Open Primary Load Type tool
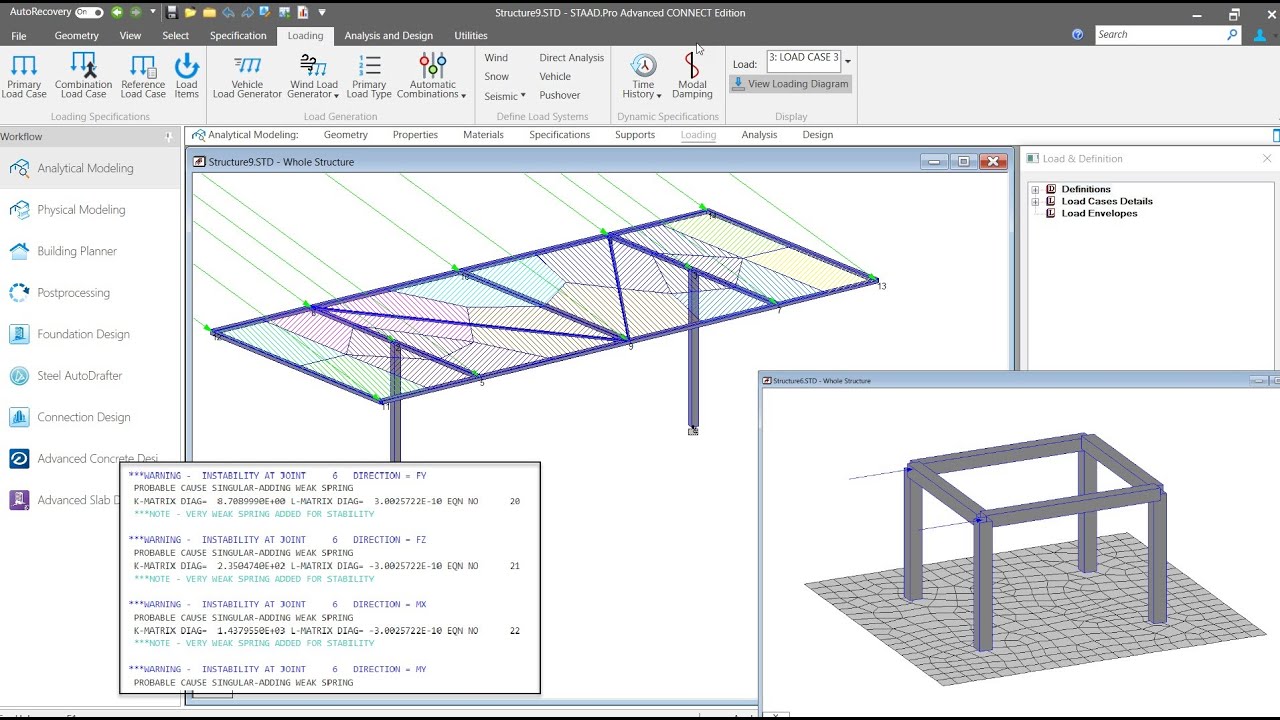Viewport: 1280px width, 720px height. click(369, 75)
